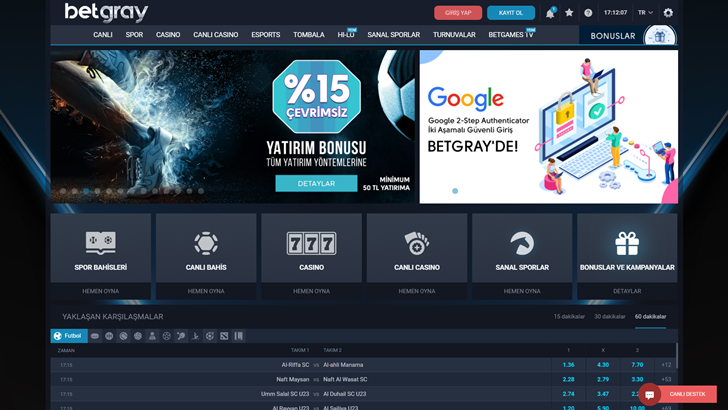This screenshot has height=410, width=728.
Task: Open live support chat bubble icon
Action: 650,394
